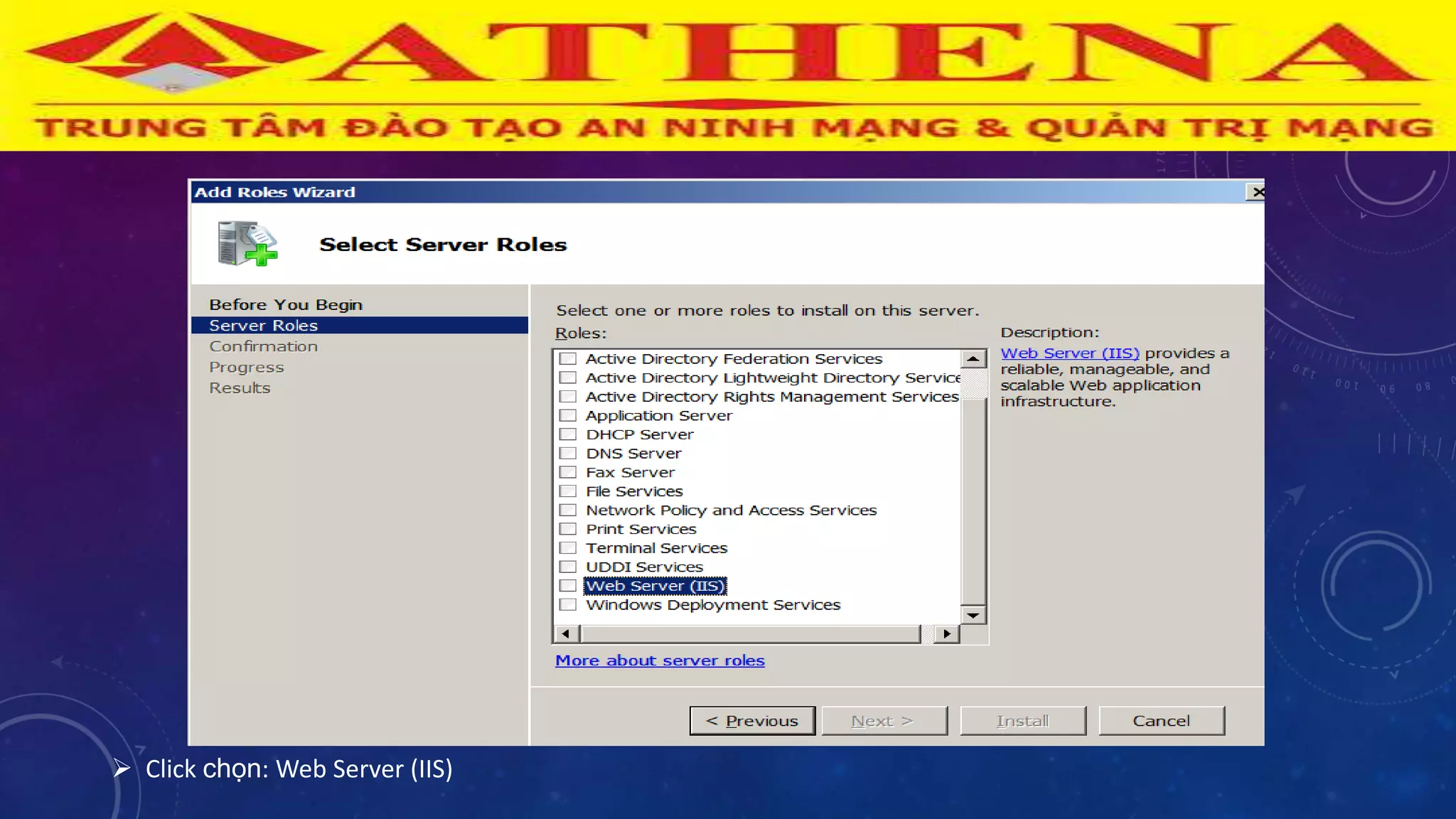Viewport: 1456px width, 819px height.
Task: Enable the DHCP Server role checkbox
Action: (567, 434)
